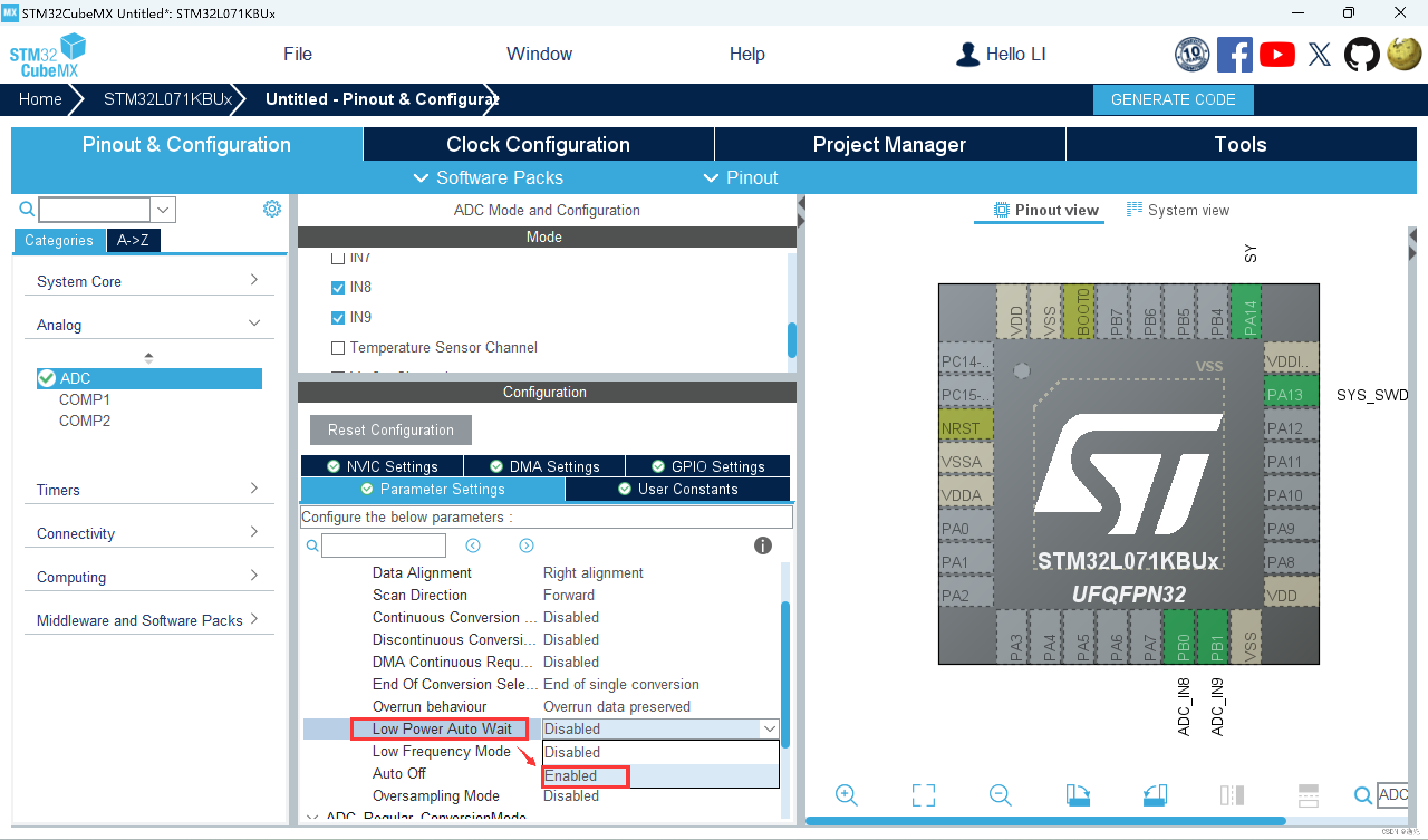1428x840 pixels.
Task: Toggle Temperature Sensor Channel checkbox
Action: click(338, 347)
